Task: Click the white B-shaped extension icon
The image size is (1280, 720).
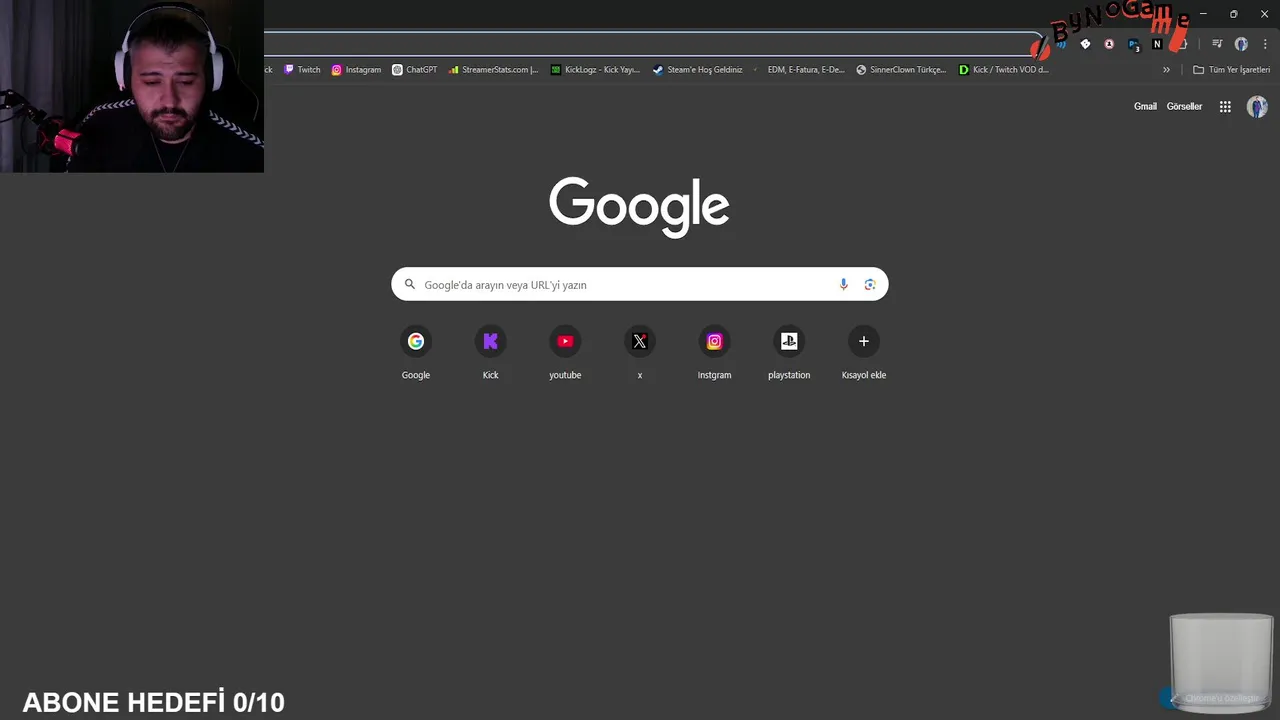Action: pyautogui.click(x=1085, y=44)
